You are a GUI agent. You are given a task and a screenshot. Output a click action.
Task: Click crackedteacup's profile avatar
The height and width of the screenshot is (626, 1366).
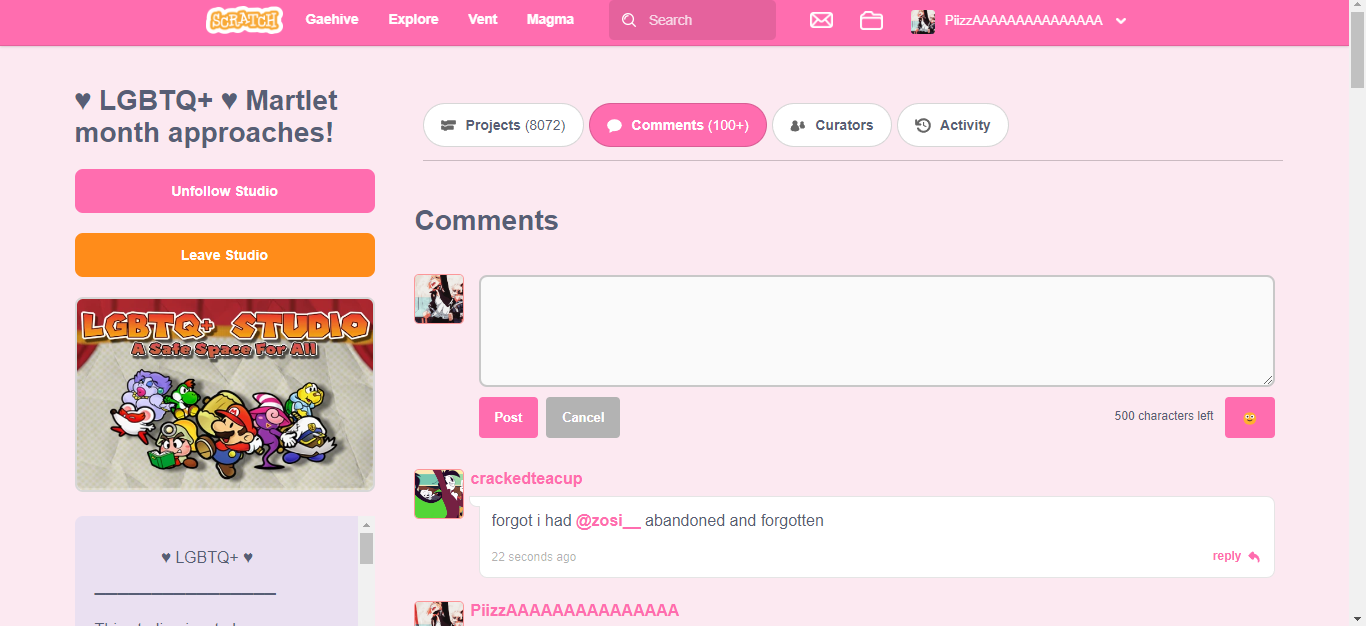(x=439, y=494)
